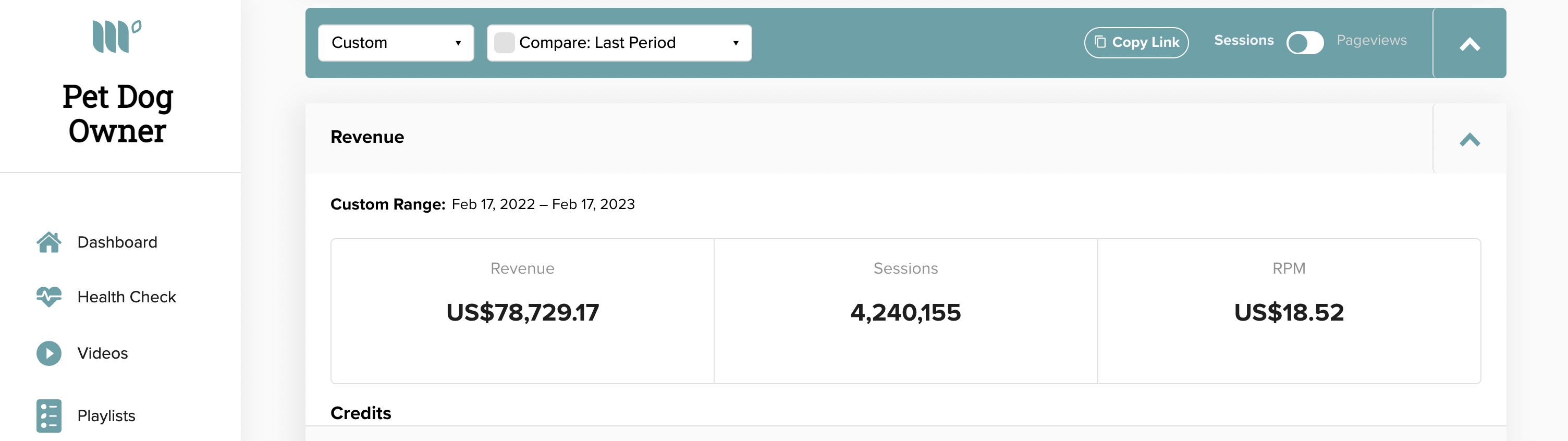Click the Health Check heartbeat icon

click(x=48, y=297)
